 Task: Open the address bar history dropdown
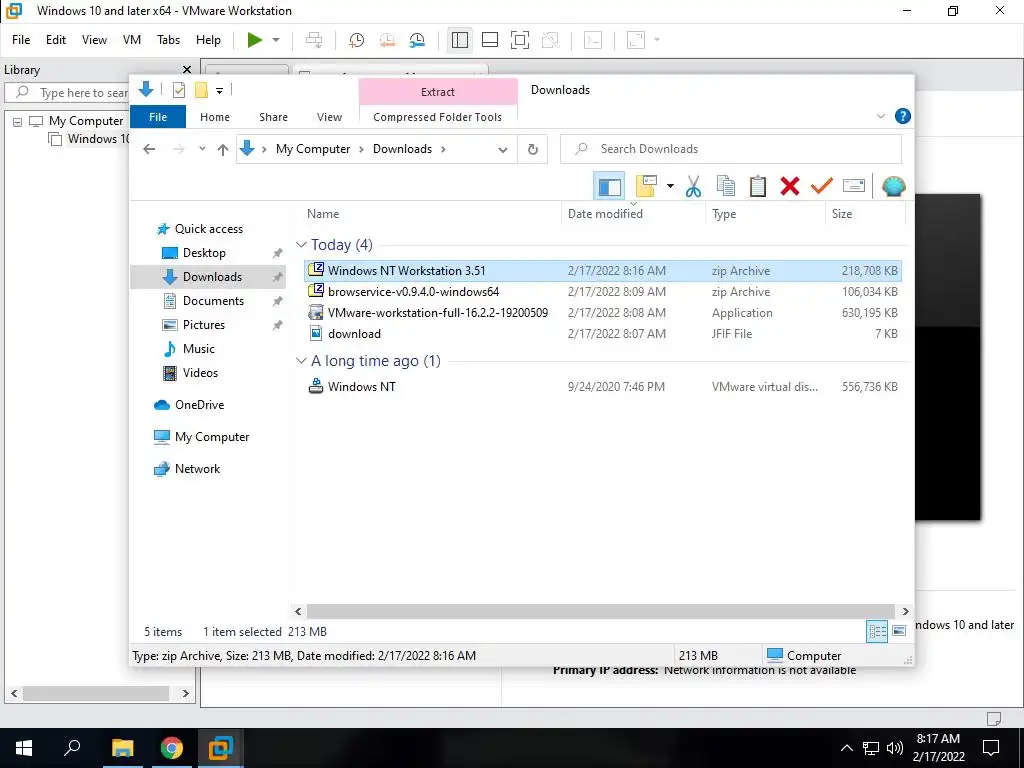click(503, 150)
